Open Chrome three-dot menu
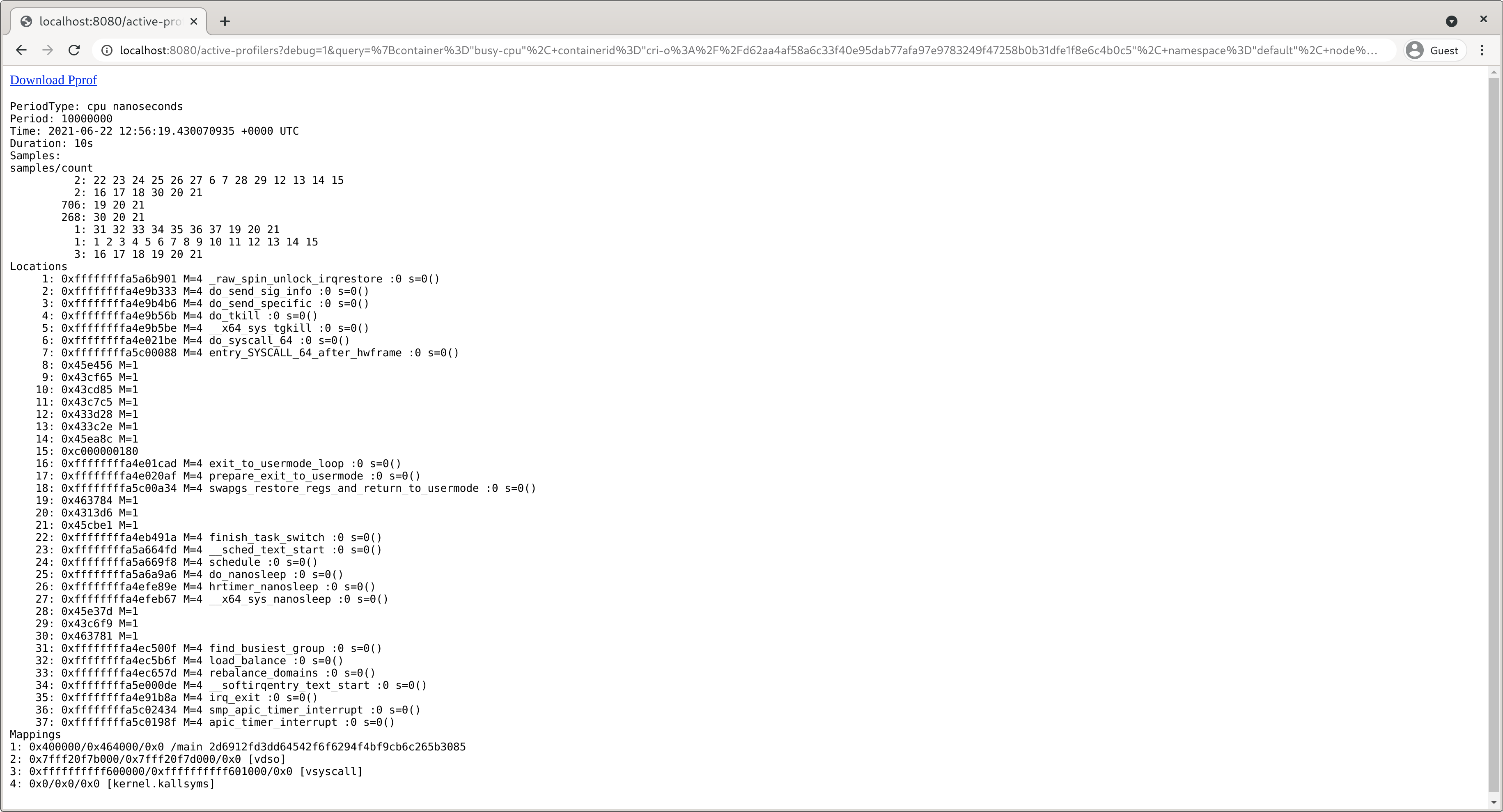 [x=1482, y=50]
